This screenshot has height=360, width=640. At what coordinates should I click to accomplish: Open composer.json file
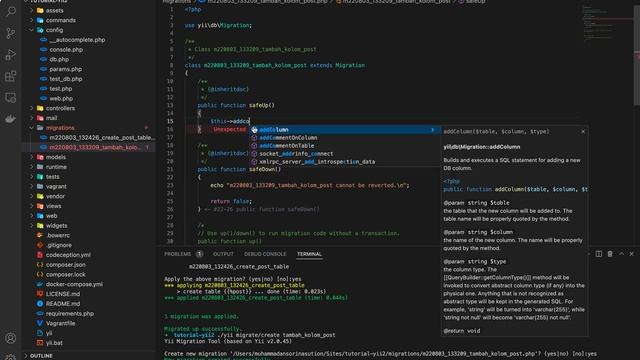(x=66, y=264)
